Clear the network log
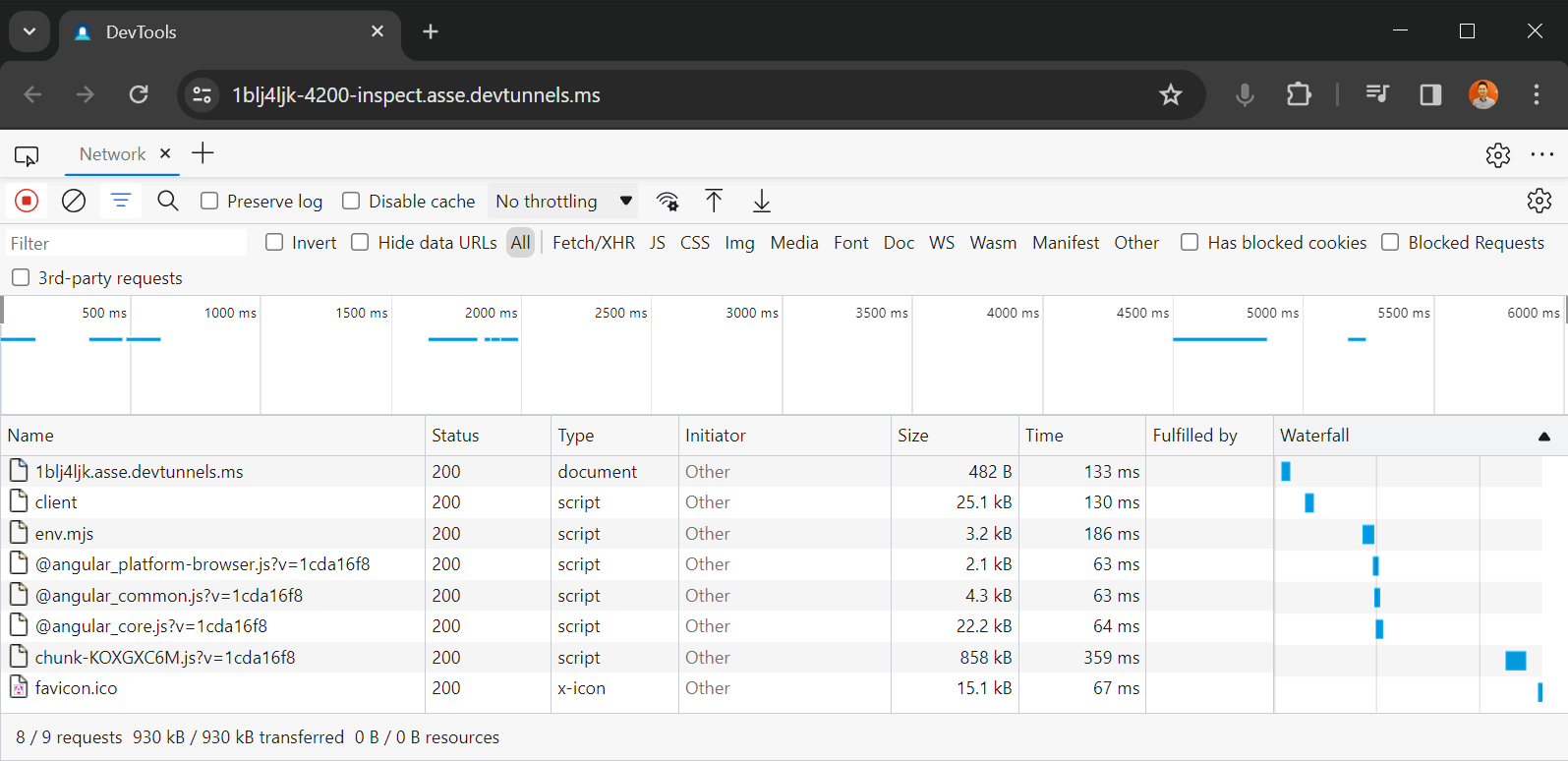Image resolution: width=1568 pixels, height=761 pixels. pos(74,201)
